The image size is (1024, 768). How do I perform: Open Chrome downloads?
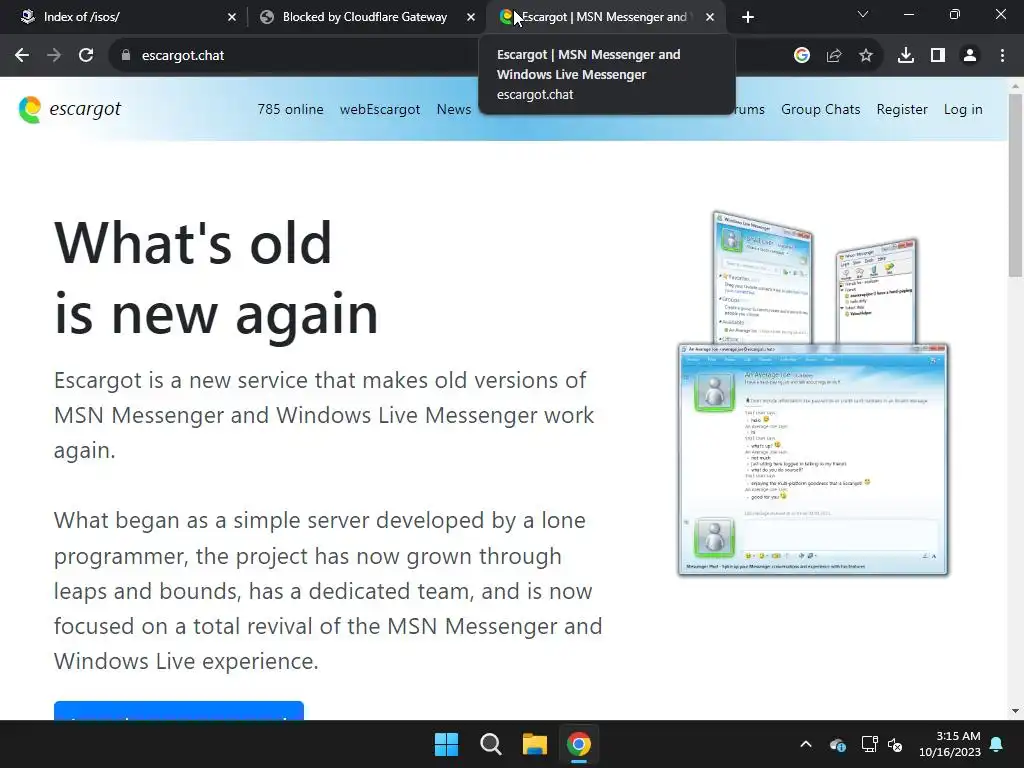point(906,56)
